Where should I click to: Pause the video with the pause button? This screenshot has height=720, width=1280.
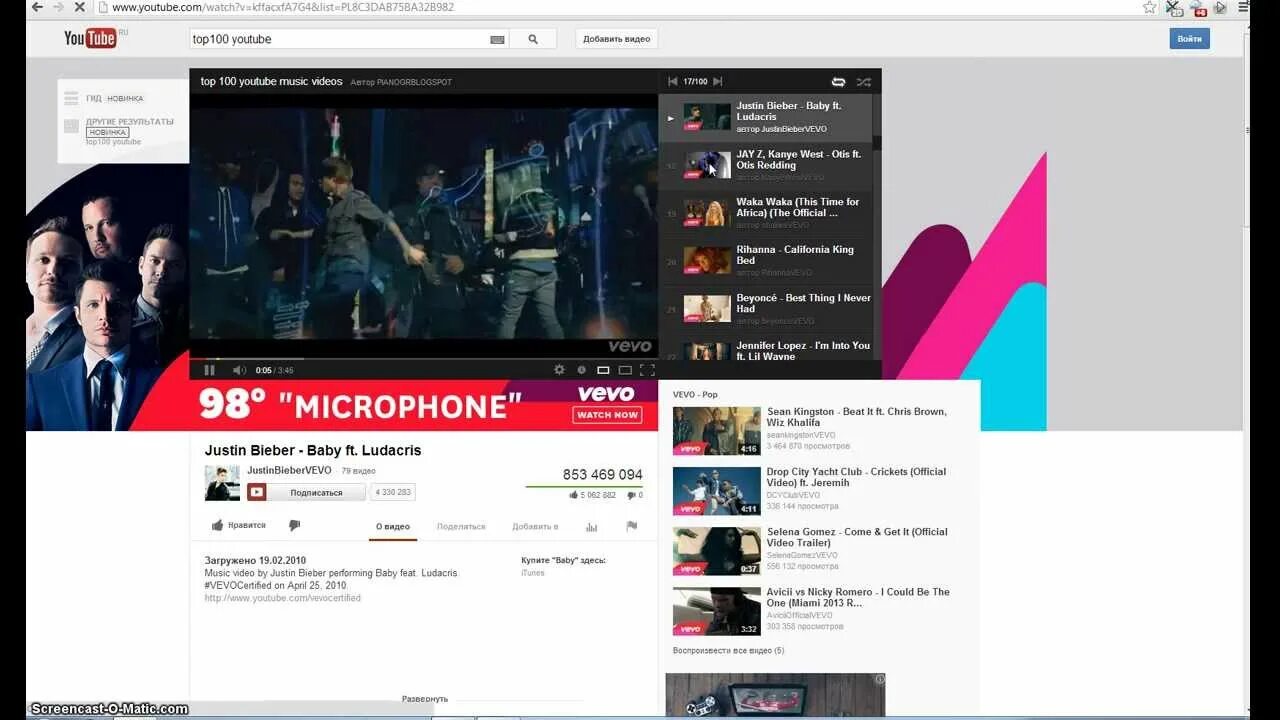(210, 370)
